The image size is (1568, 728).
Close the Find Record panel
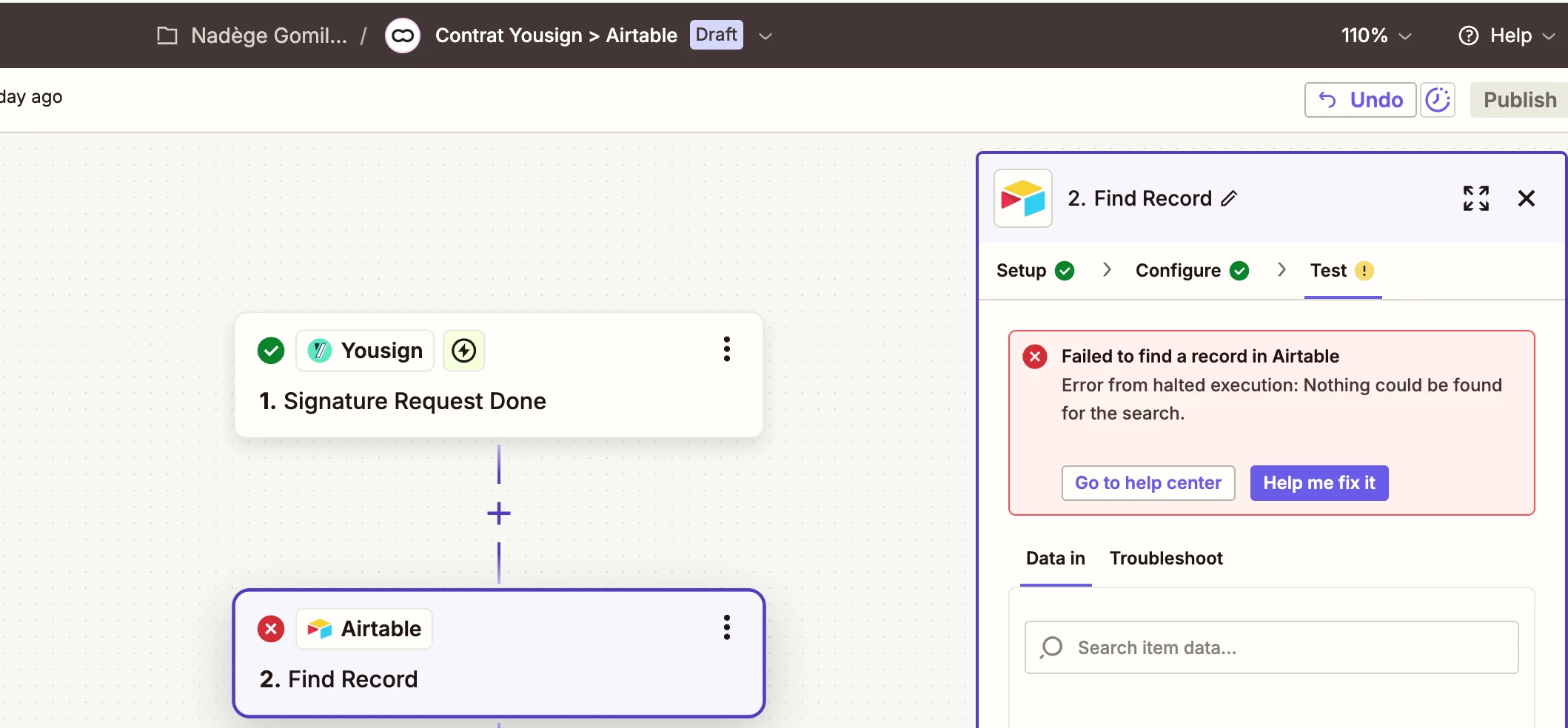pos(1527,198)
